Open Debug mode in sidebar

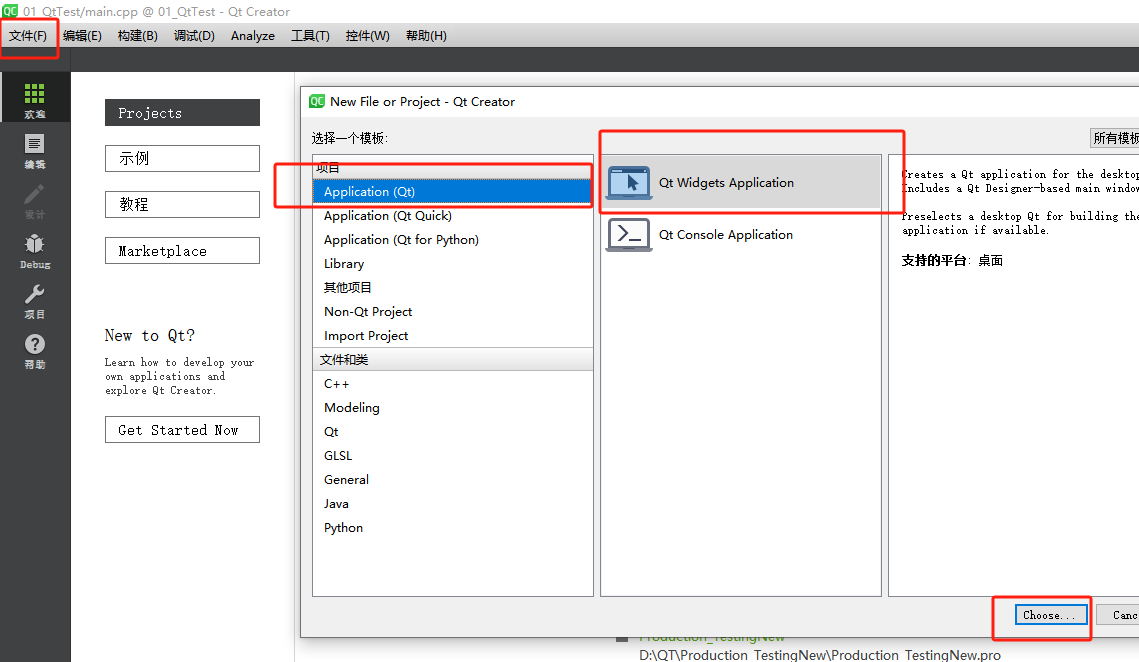pyautogui.click(x=34, y=251)
